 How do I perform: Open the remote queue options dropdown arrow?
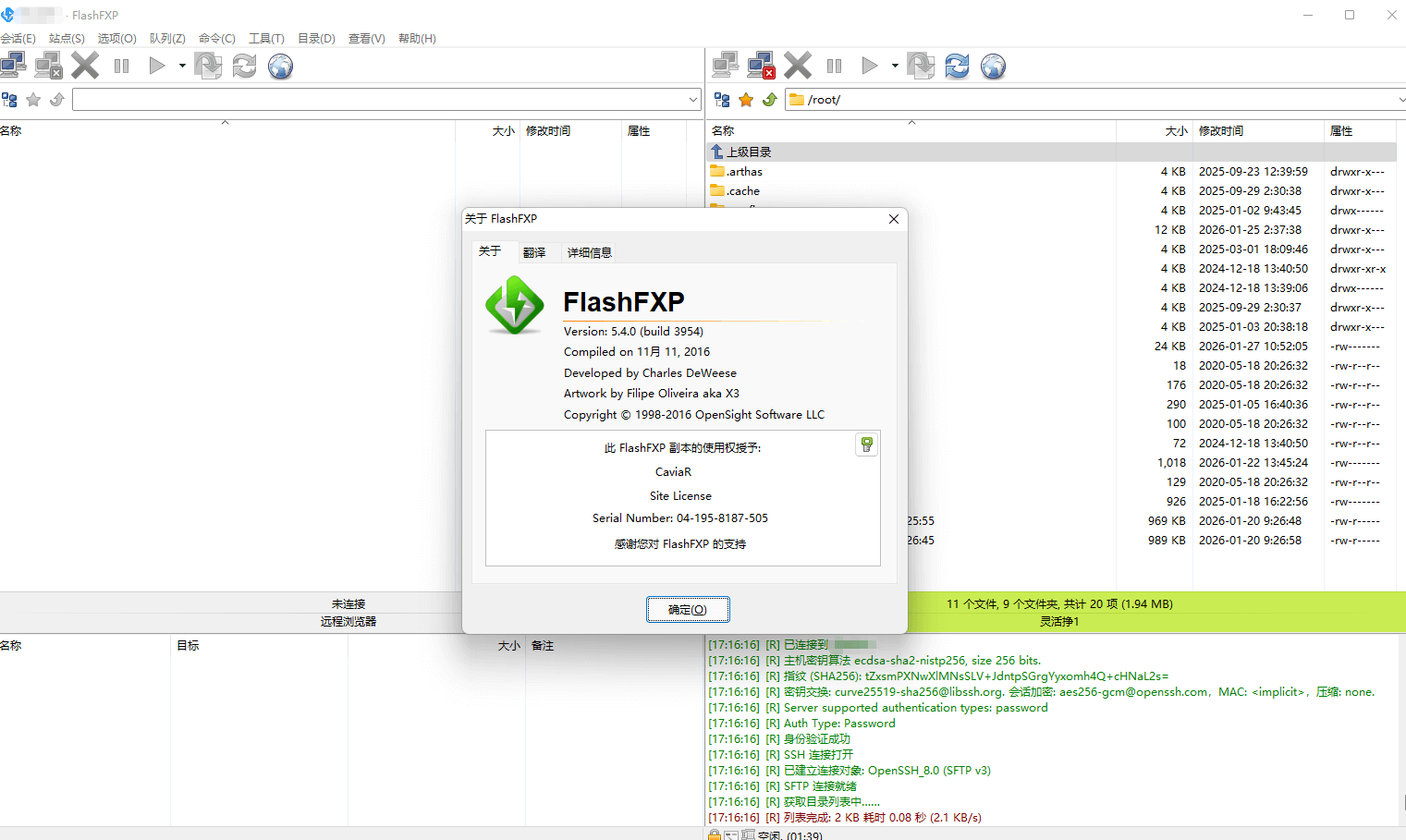(x=893, y=66)
